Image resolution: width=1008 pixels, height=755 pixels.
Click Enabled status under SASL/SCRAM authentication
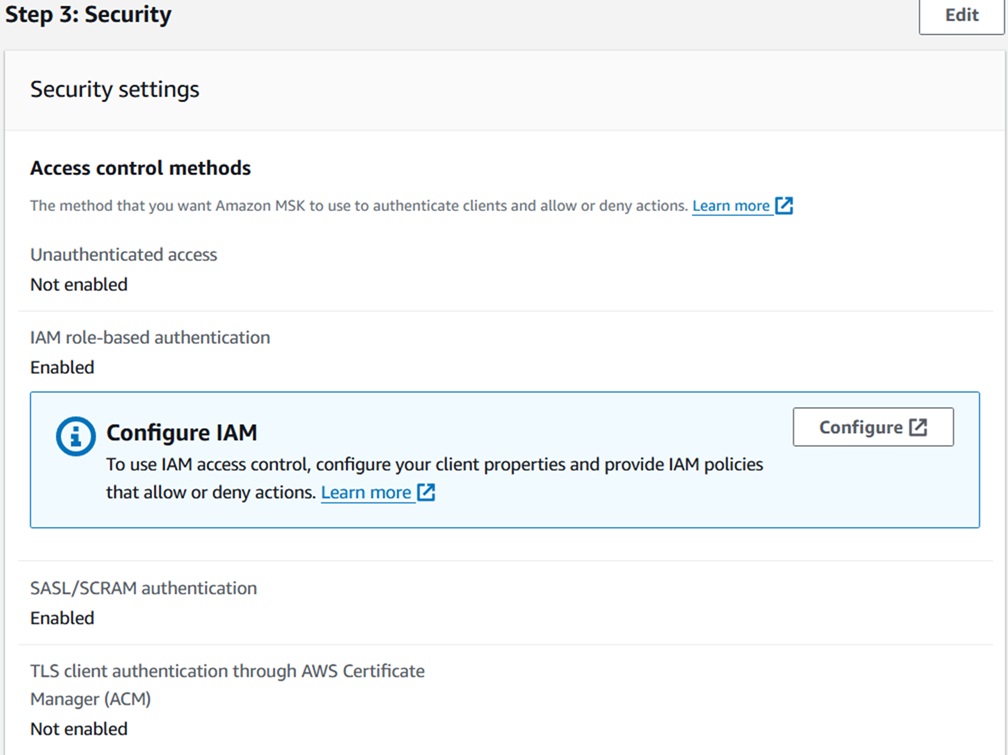(62, 619)
